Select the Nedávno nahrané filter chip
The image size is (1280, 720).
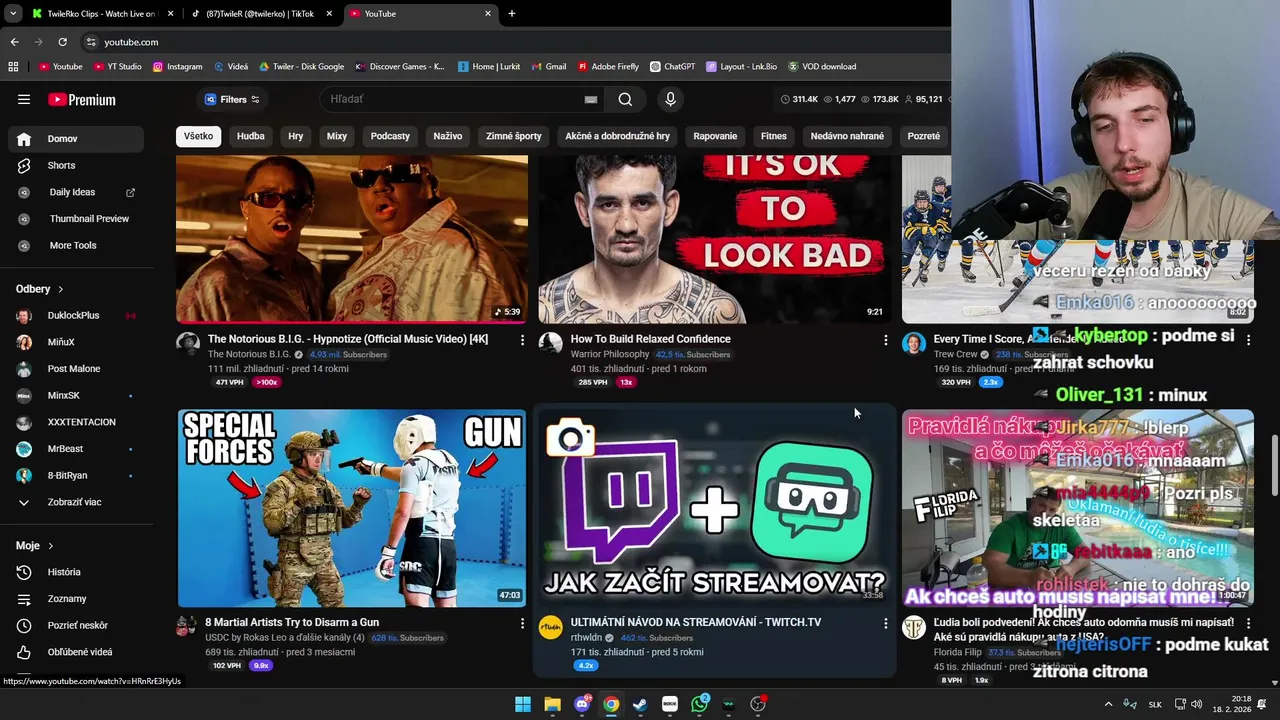coord(847,136)
